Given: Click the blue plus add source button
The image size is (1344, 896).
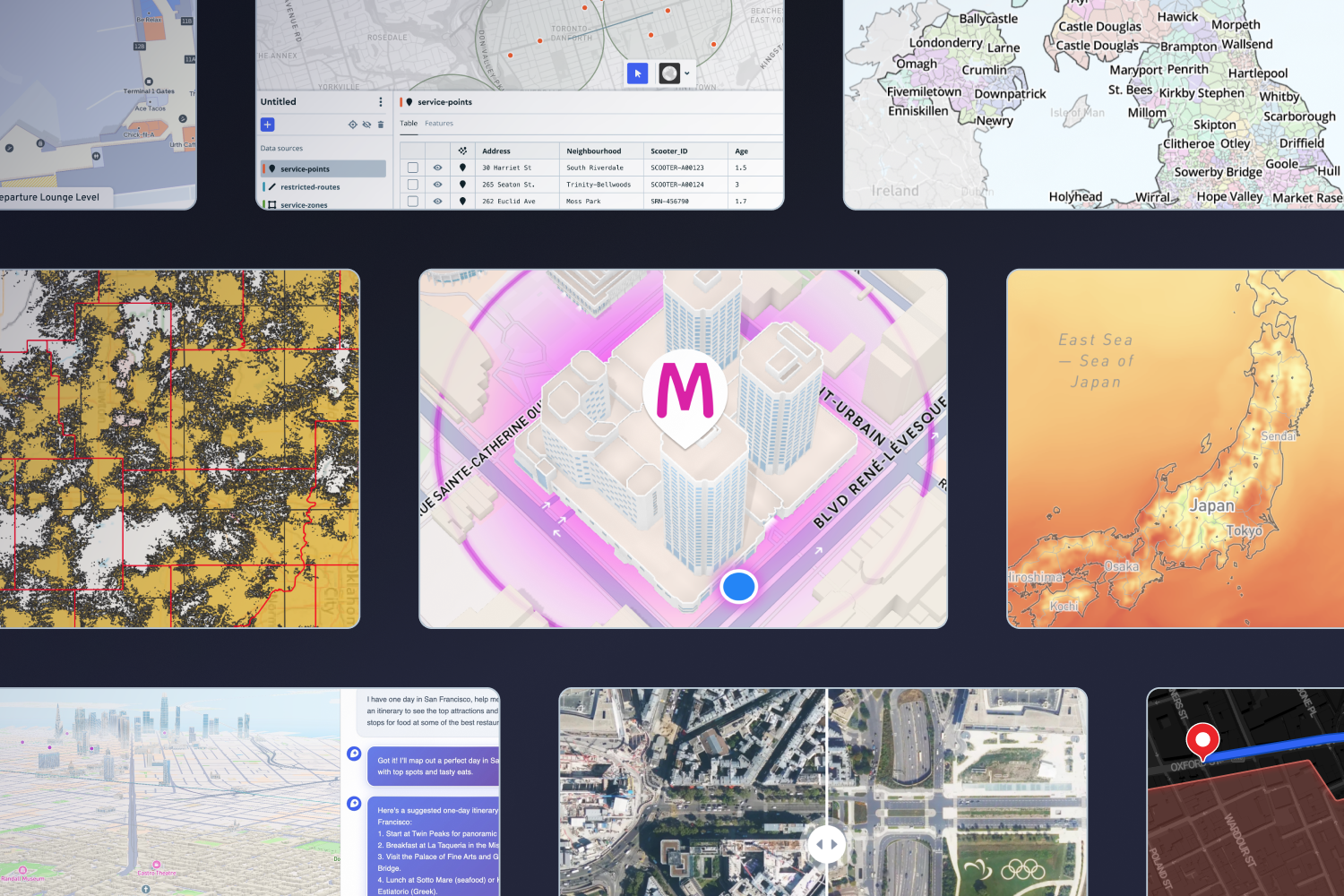Looking at the screenshot, I should pos(267,125).
